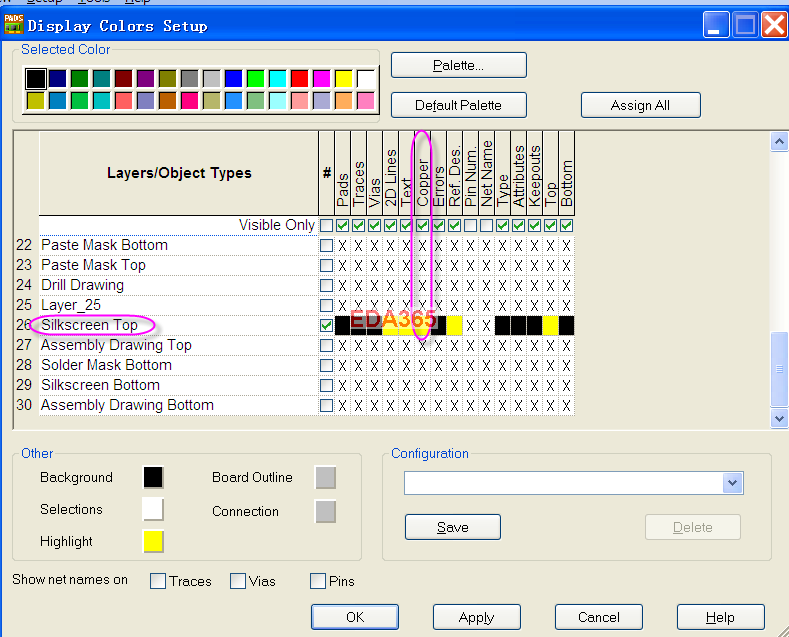
Task: Enable the Silkscreen Bottom layer checkbox
Action: 326,385
